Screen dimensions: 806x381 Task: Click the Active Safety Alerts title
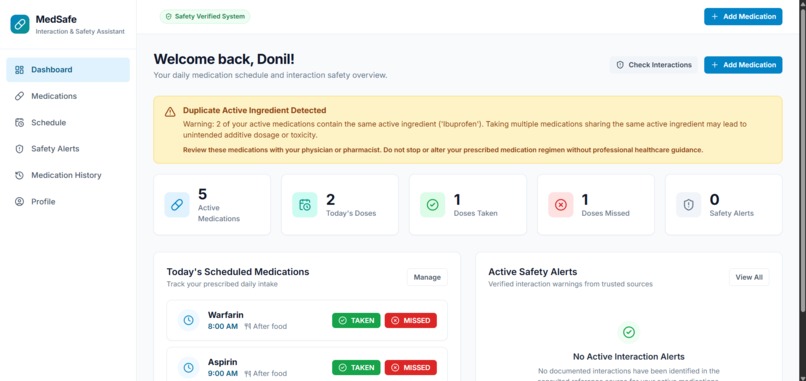533,272
